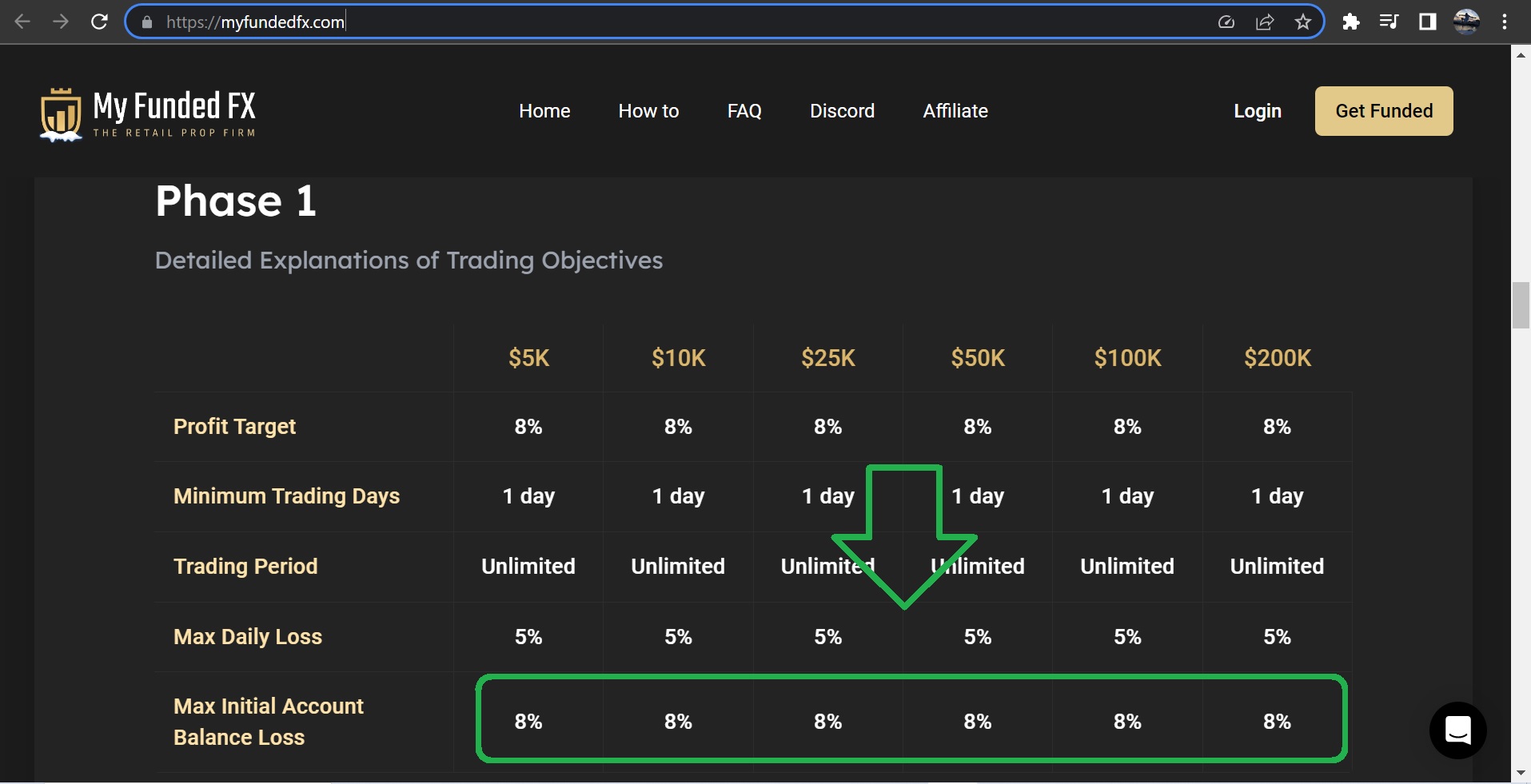
Task: View site information lock icon
Action: point(147,22)
